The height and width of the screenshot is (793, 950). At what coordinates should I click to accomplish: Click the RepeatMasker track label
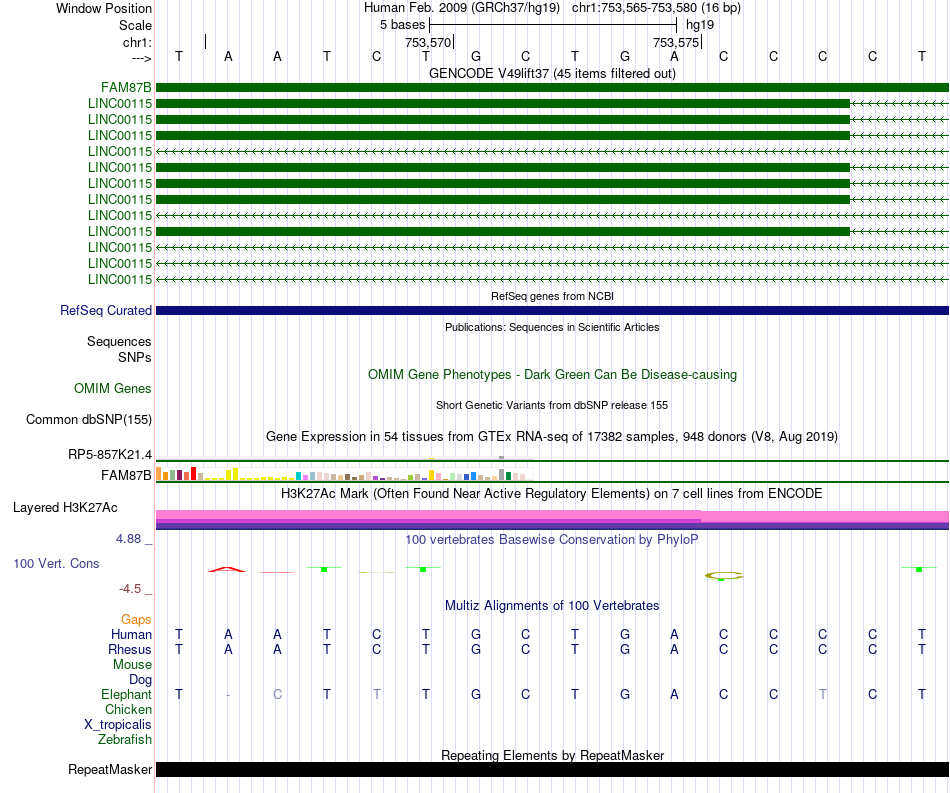110,769
